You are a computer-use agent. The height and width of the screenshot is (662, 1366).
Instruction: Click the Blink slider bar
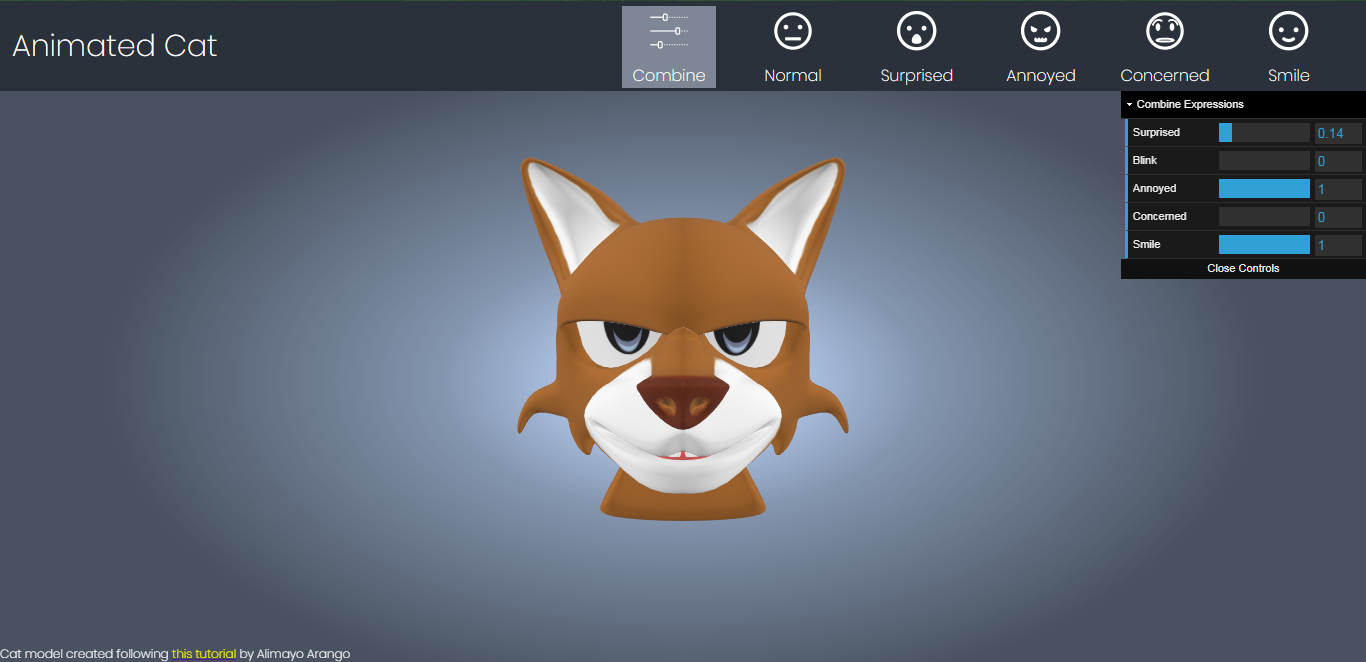coord(1264,160)
